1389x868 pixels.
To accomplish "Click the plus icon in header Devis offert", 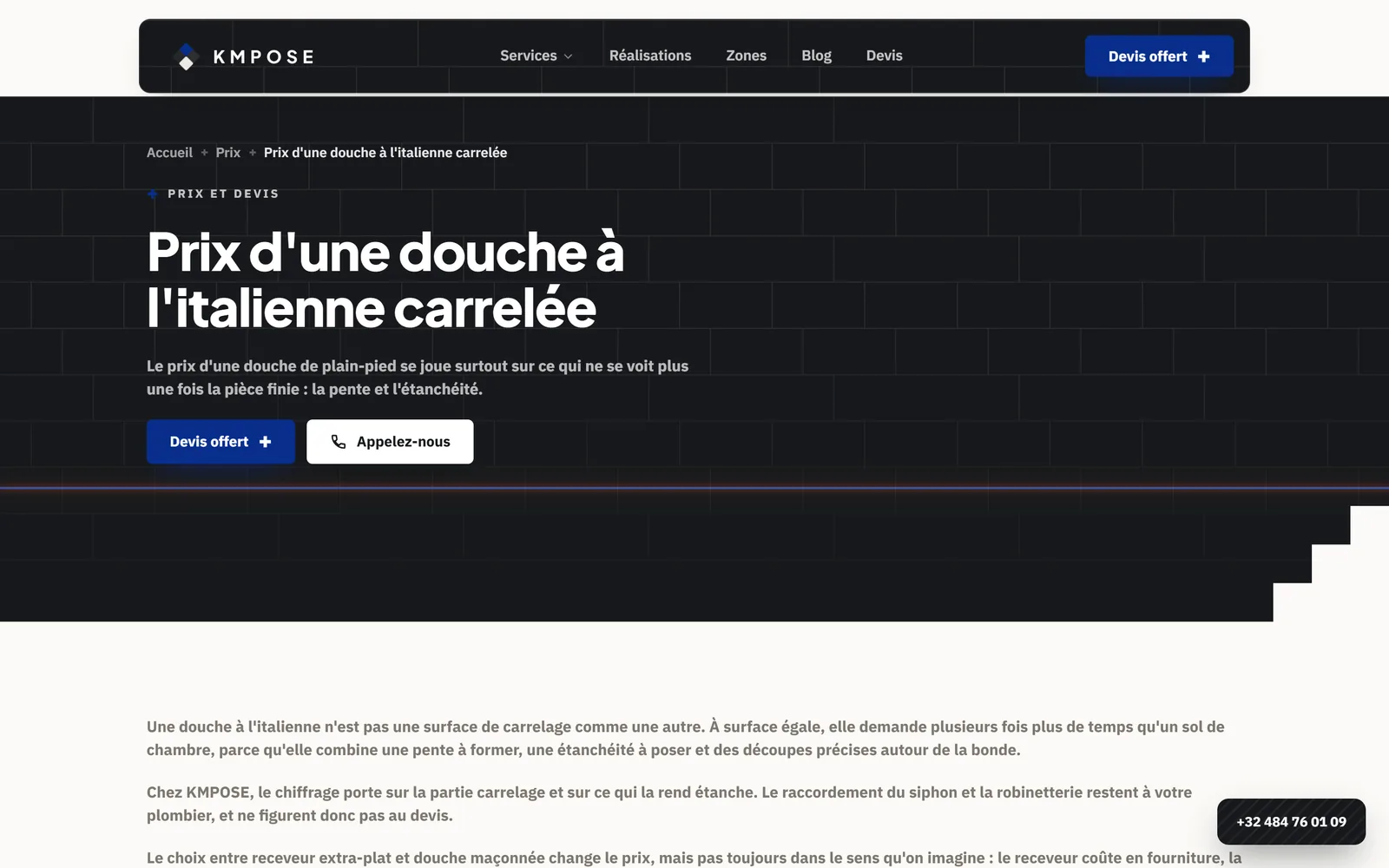I will click(x=1203, y=56).
